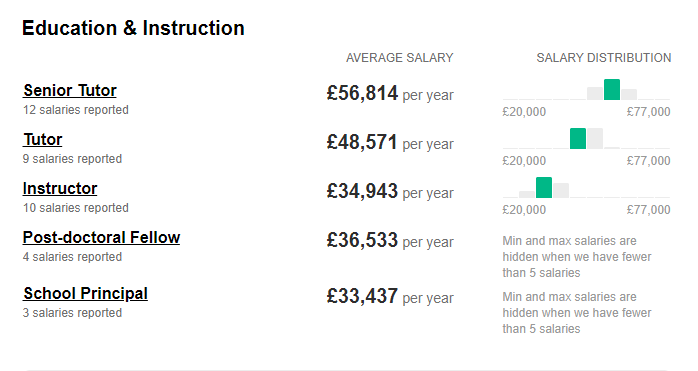698x371 pixels.
Task: Click the £36,533 per year salary figure
Action: point(390,241)
